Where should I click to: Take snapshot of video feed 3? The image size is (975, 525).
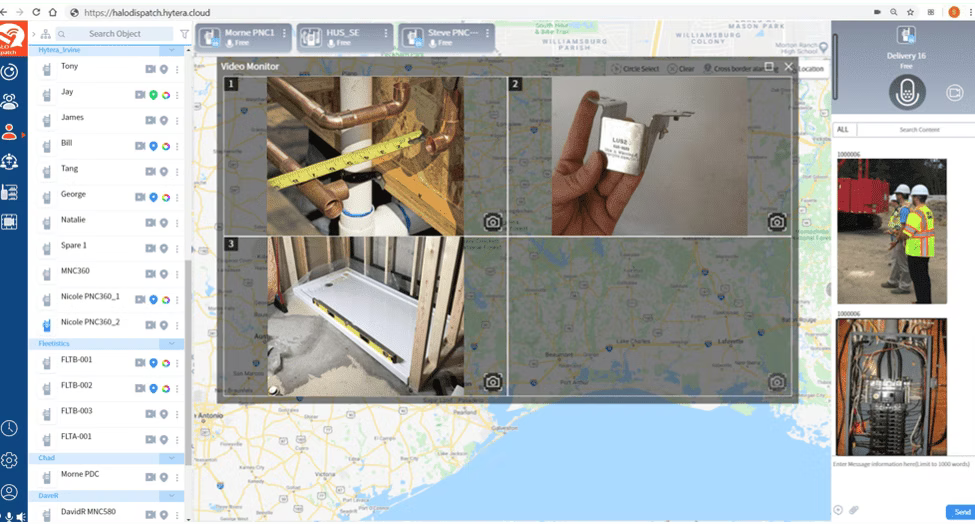(492, 381)
